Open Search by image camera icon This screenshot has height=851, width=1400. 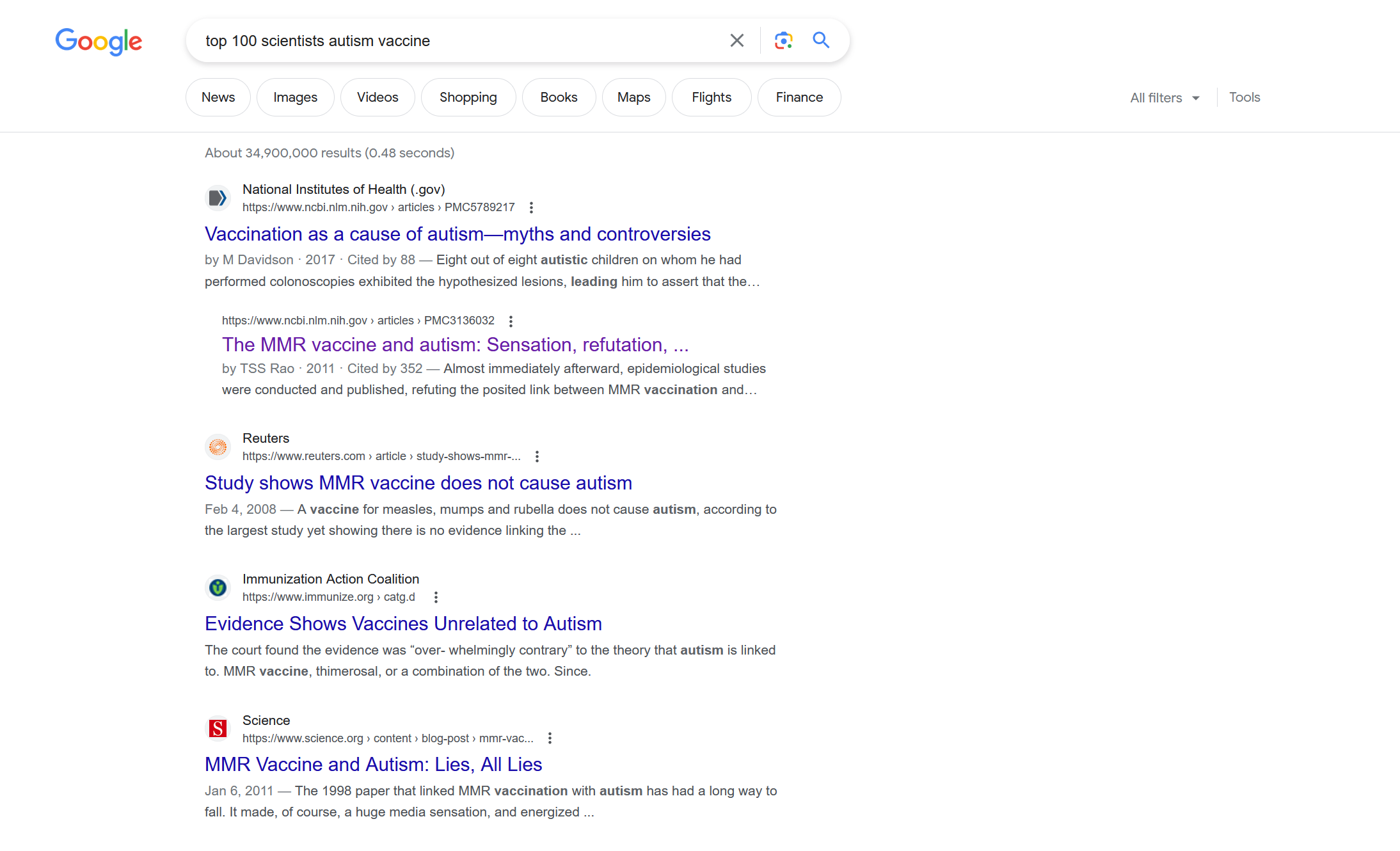pos(783,40)
